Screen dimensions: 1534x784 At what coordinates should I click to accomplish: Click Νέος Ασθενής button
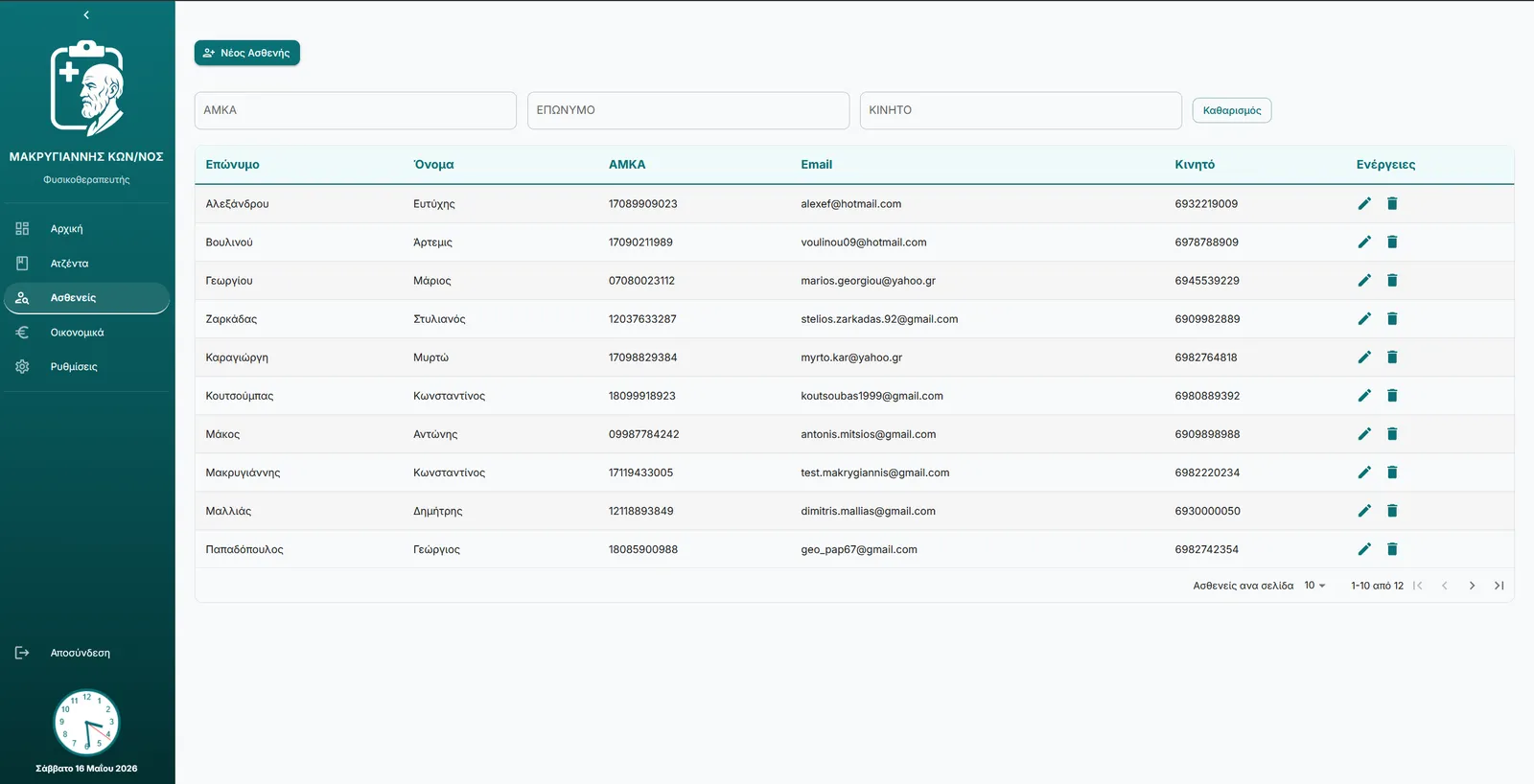pos(247,53)
